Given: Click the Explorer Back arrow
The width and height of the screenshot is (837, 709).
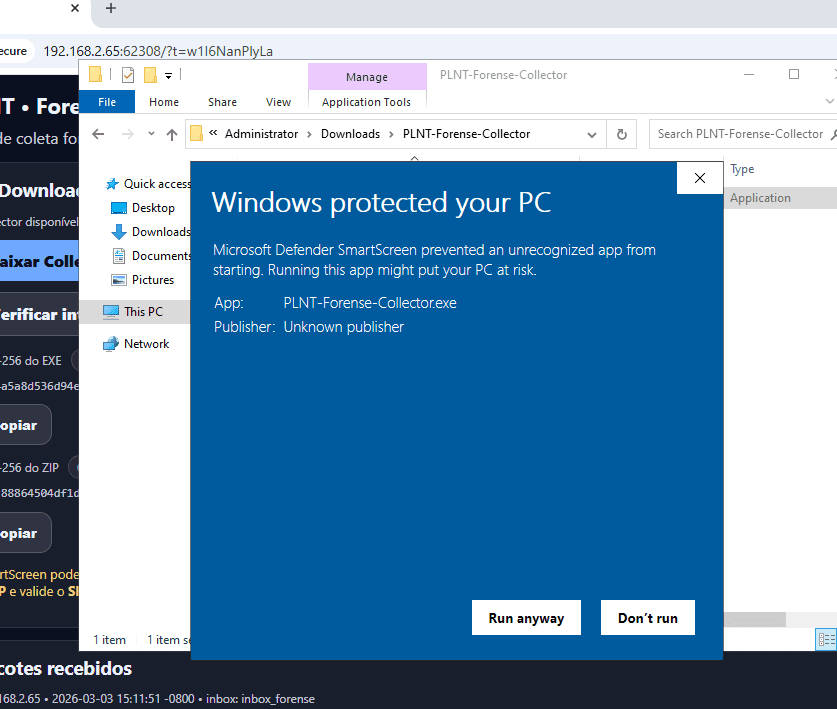Looking at the screenshot, I should 98,134.
